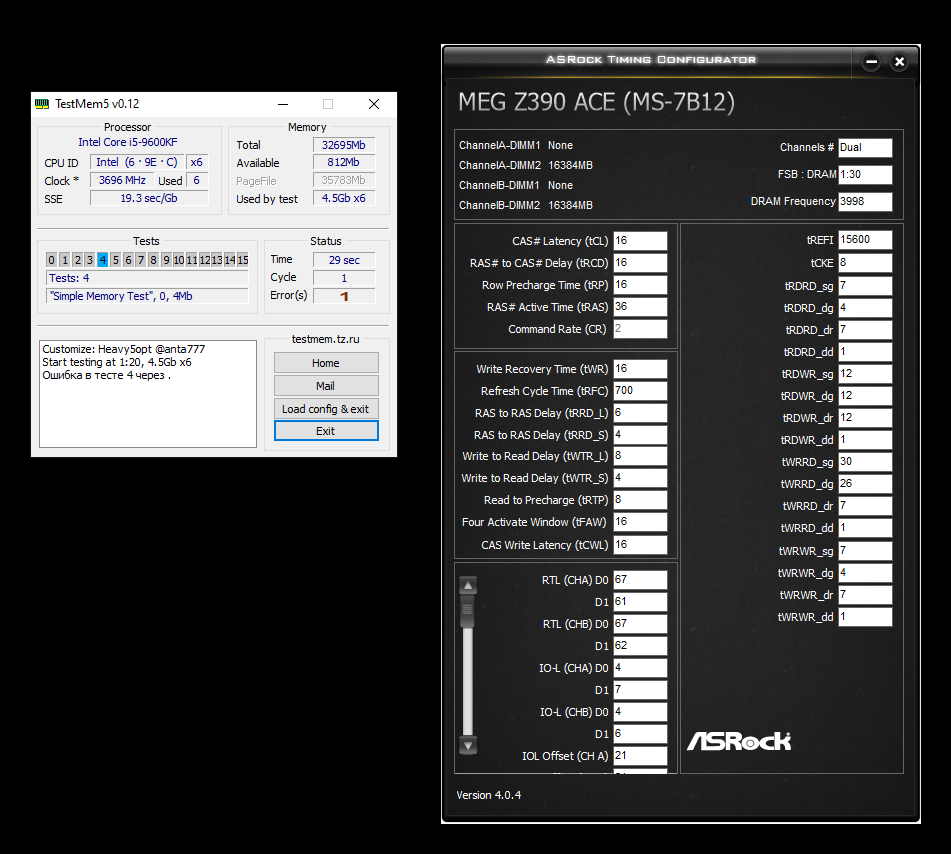Minimize the ASRock Timing Configurator window
Image resolution: width=951 pixels, height=854 pixels.
(x=872, y=61)
